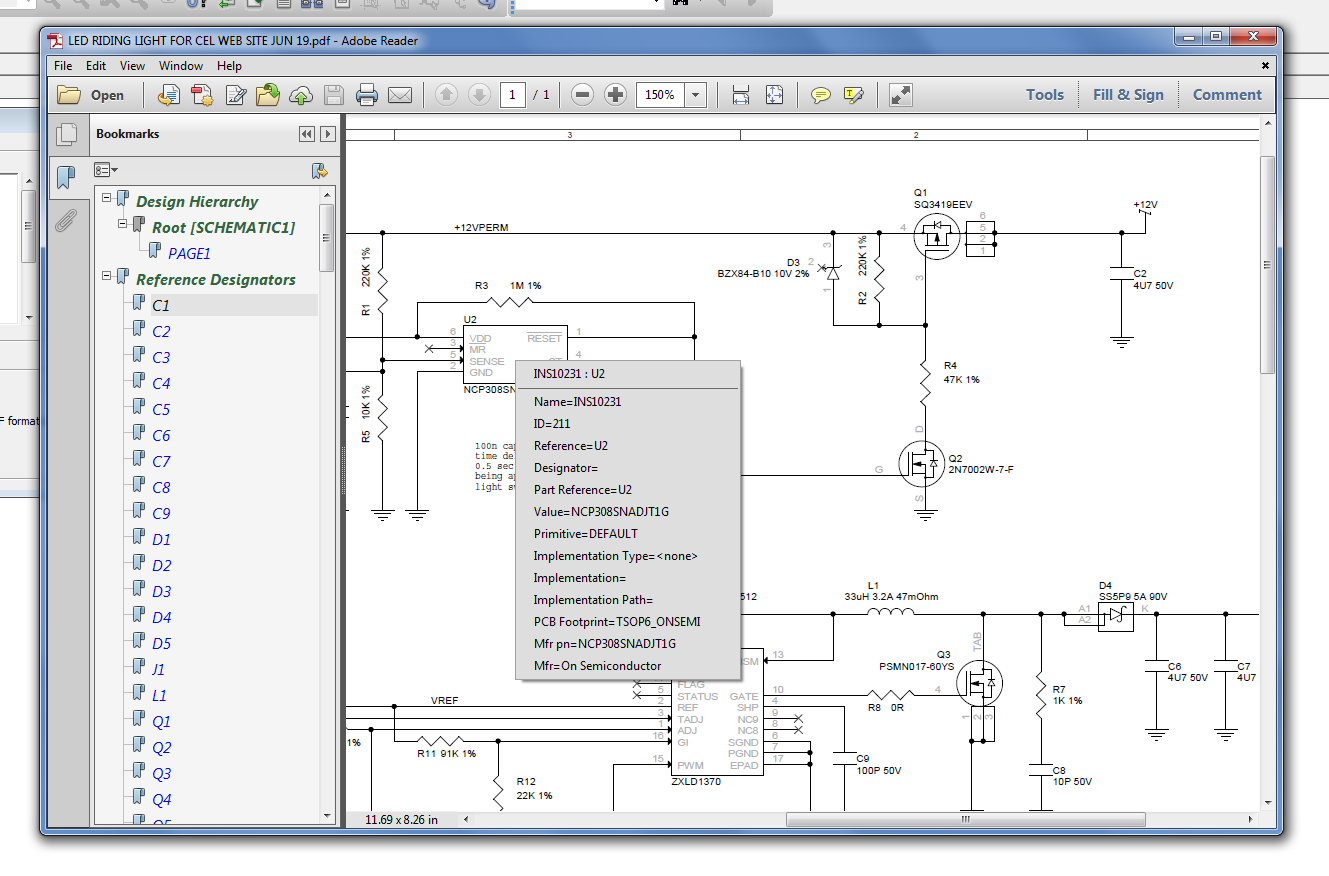Select the Q1 bookmark

[161, 722]
